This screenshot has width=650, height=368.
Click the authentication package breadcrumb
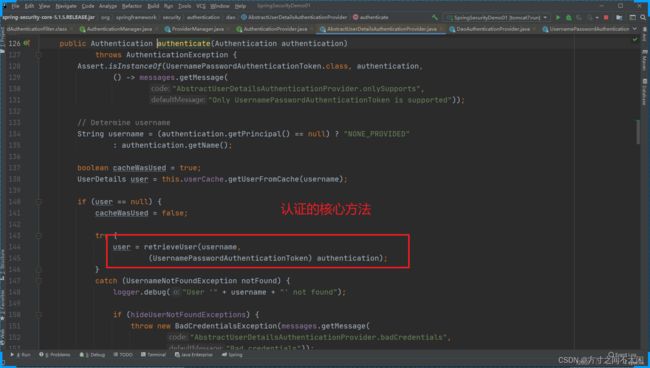click(x=203, y=17)
